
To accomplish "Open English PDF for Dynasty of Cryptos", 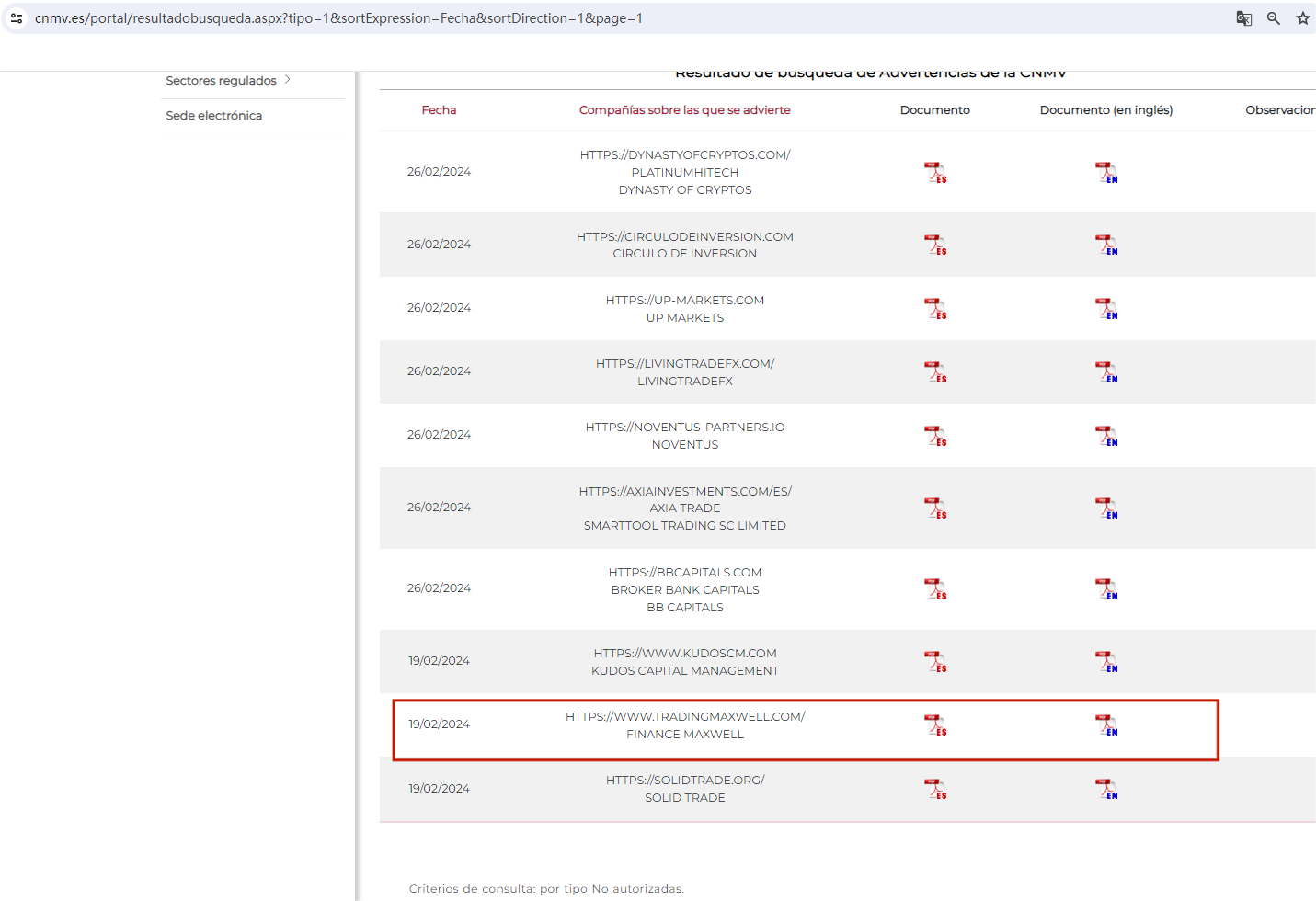I will (x=1106, y=173).
